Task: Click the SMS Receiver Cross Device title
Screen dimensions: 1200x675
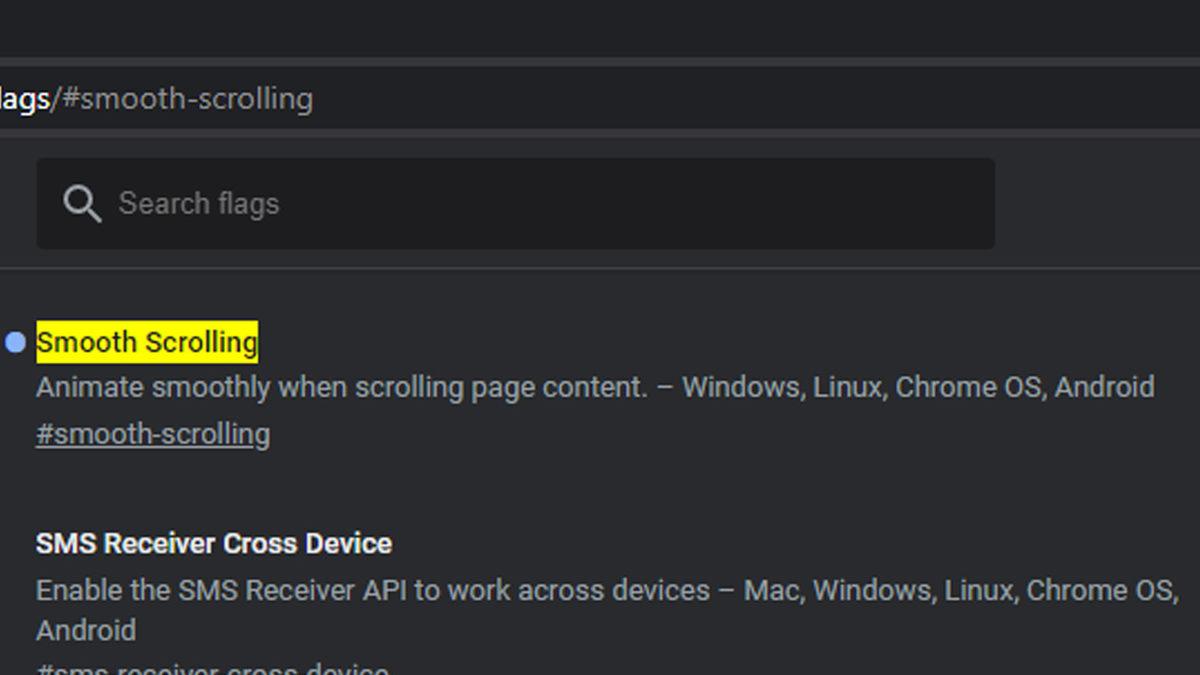Action: coord(214,544)
